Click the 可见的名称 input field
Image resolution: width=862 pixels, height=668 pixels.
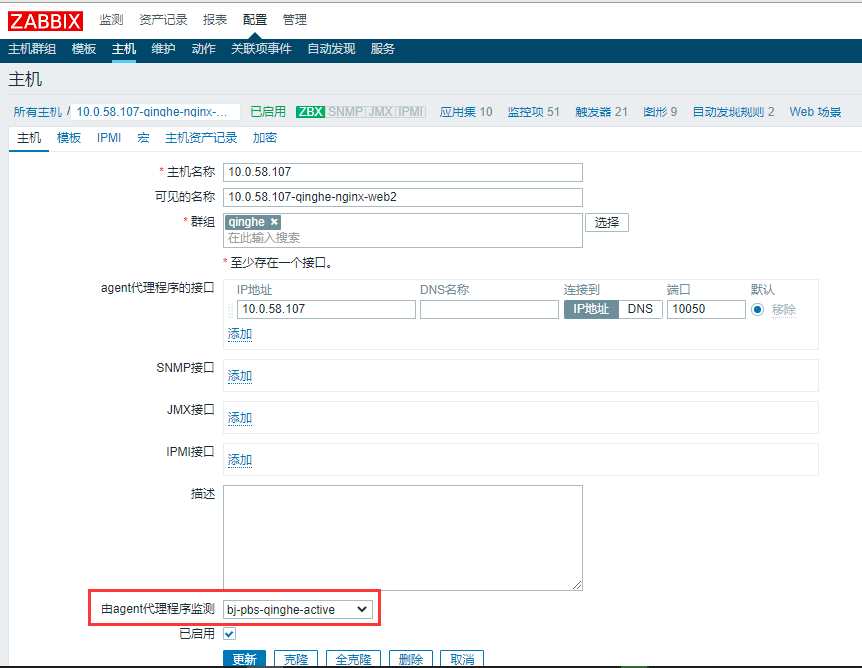click(x=402, y=197)
